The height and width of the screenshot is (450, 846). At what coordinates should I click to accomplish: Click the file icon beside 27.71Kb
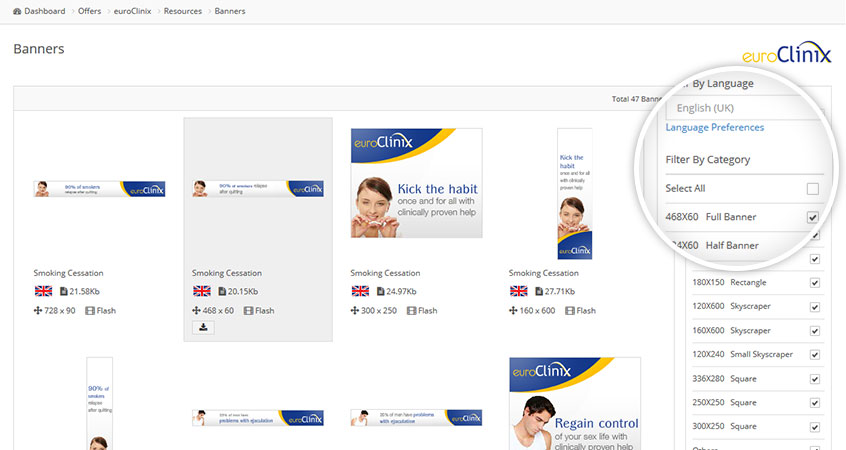point(538,291)
